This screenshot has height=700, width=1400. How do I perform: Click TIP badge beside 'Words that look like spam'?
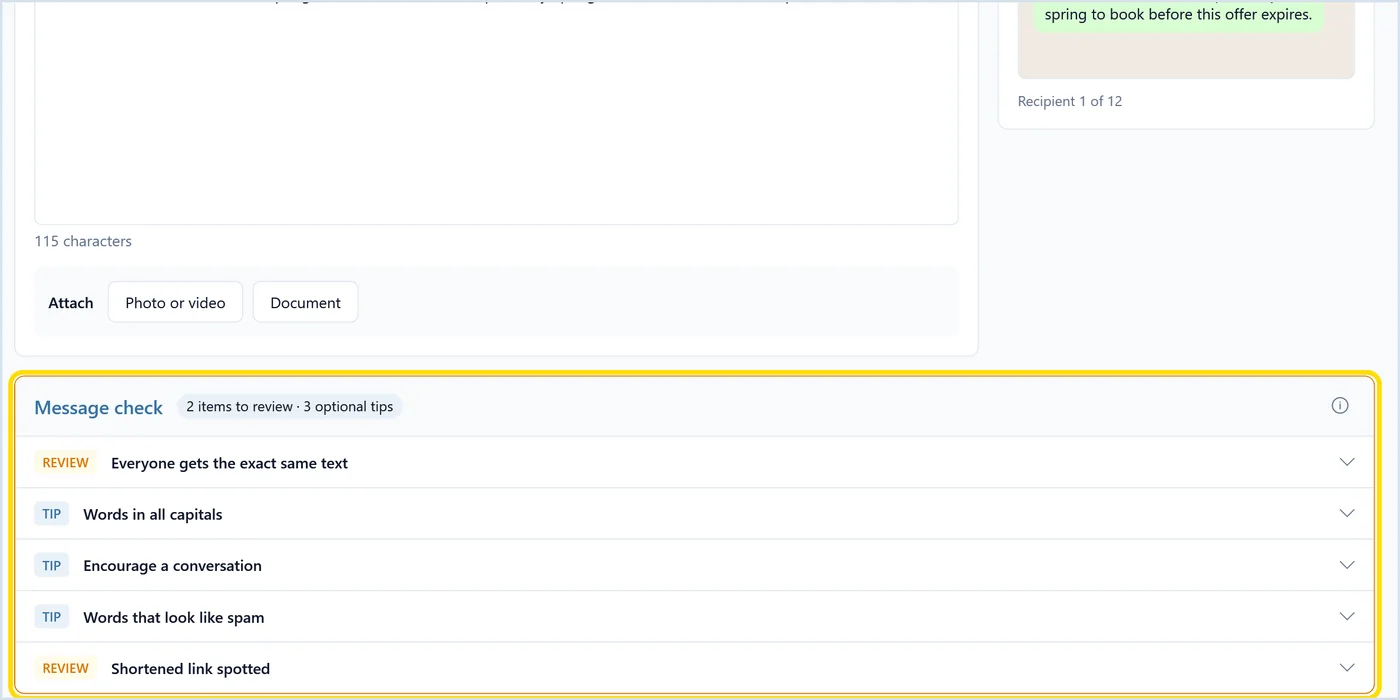click(x=52, y=617)
